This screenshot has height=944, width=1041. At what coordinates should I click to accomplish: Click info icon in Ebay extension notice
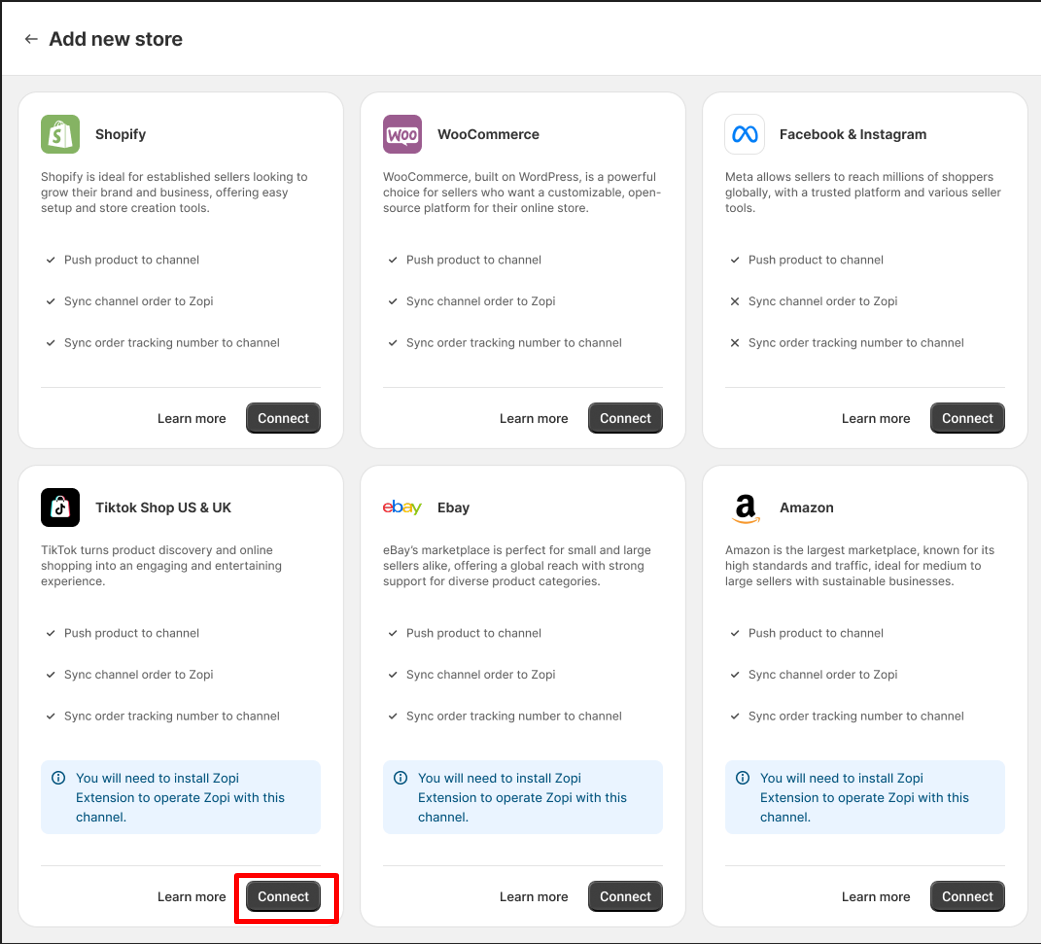[400, 777]
